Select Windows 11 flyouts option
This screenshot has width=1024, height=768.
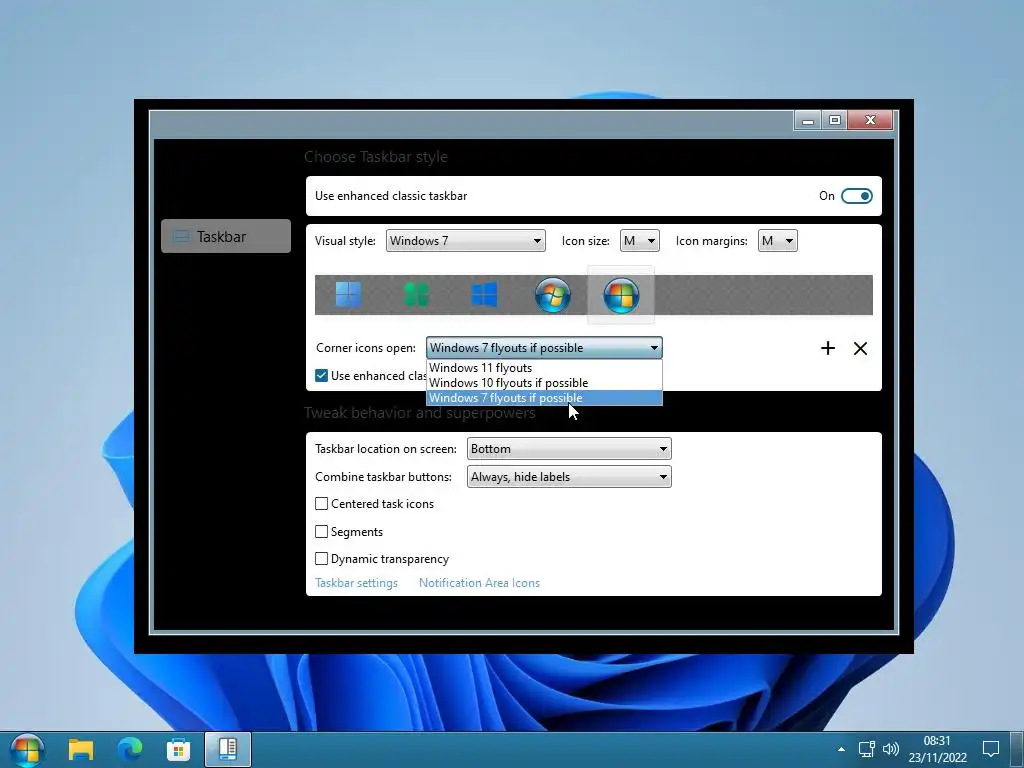(544, 368)
